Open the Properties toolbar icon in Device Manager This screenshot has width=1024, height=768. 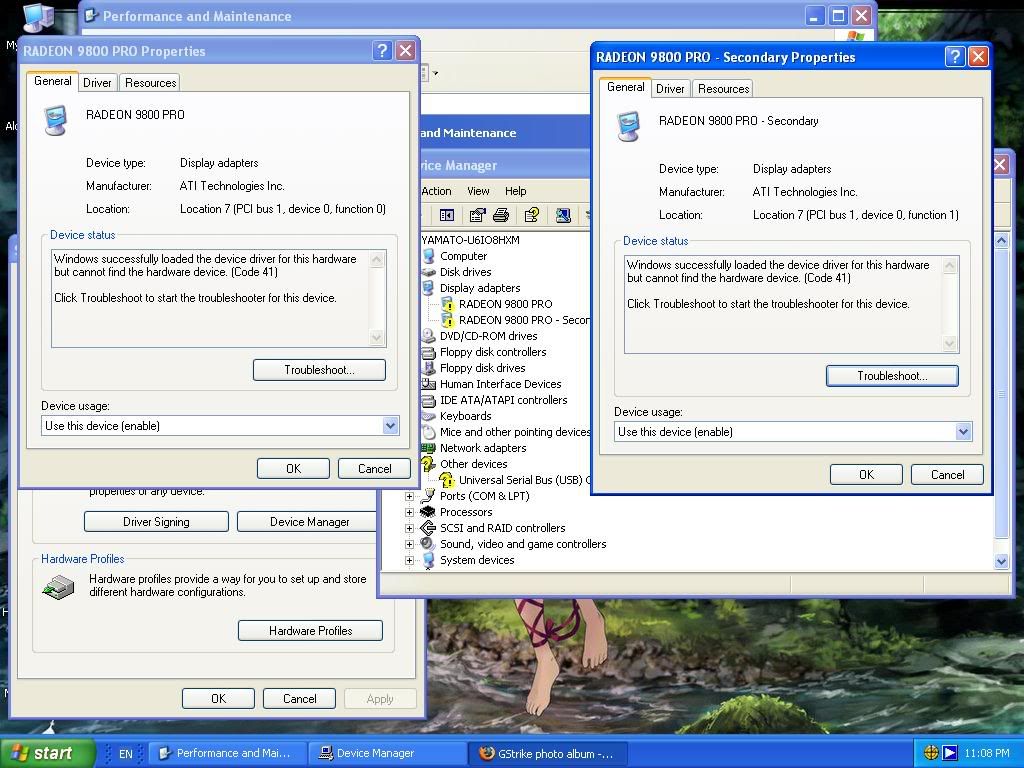click(477, 215)
